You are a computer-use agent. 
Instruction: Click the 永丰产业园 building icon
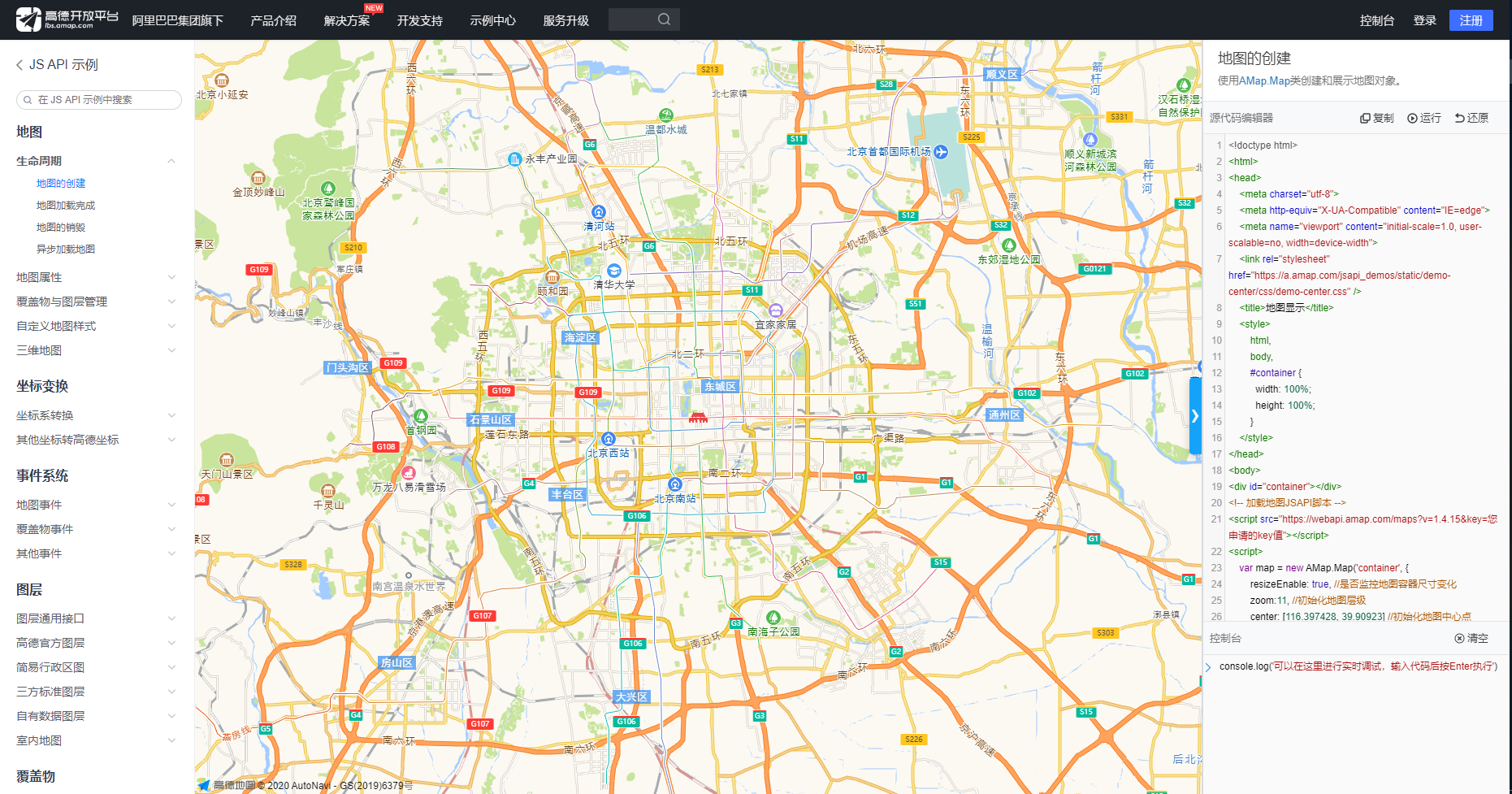[x=514, y=159]
